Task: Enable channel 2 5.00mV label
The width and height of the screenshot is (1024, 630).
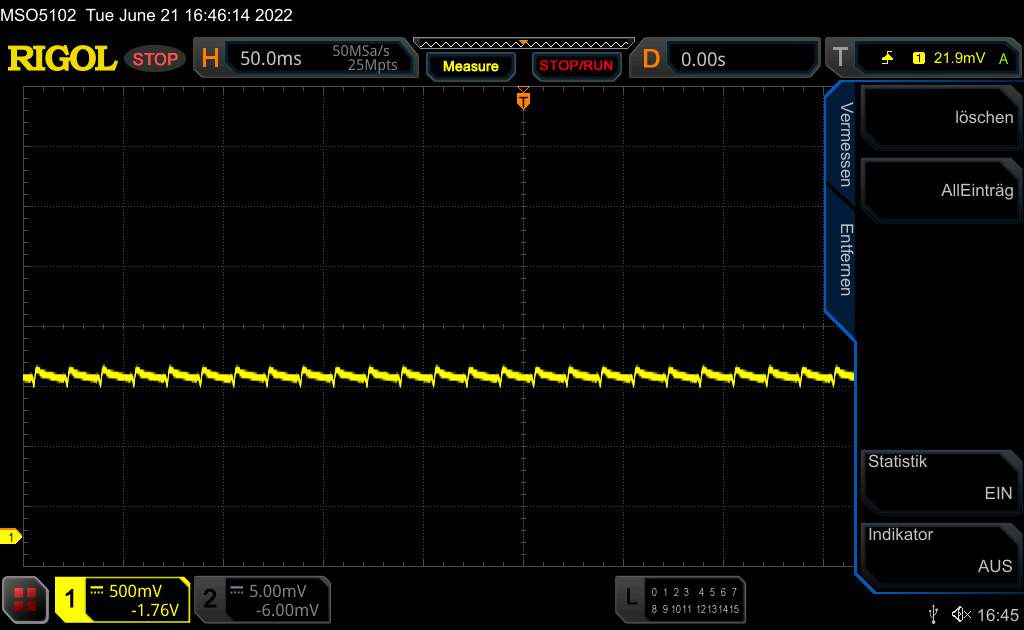Action: click(x=263, y=599)
